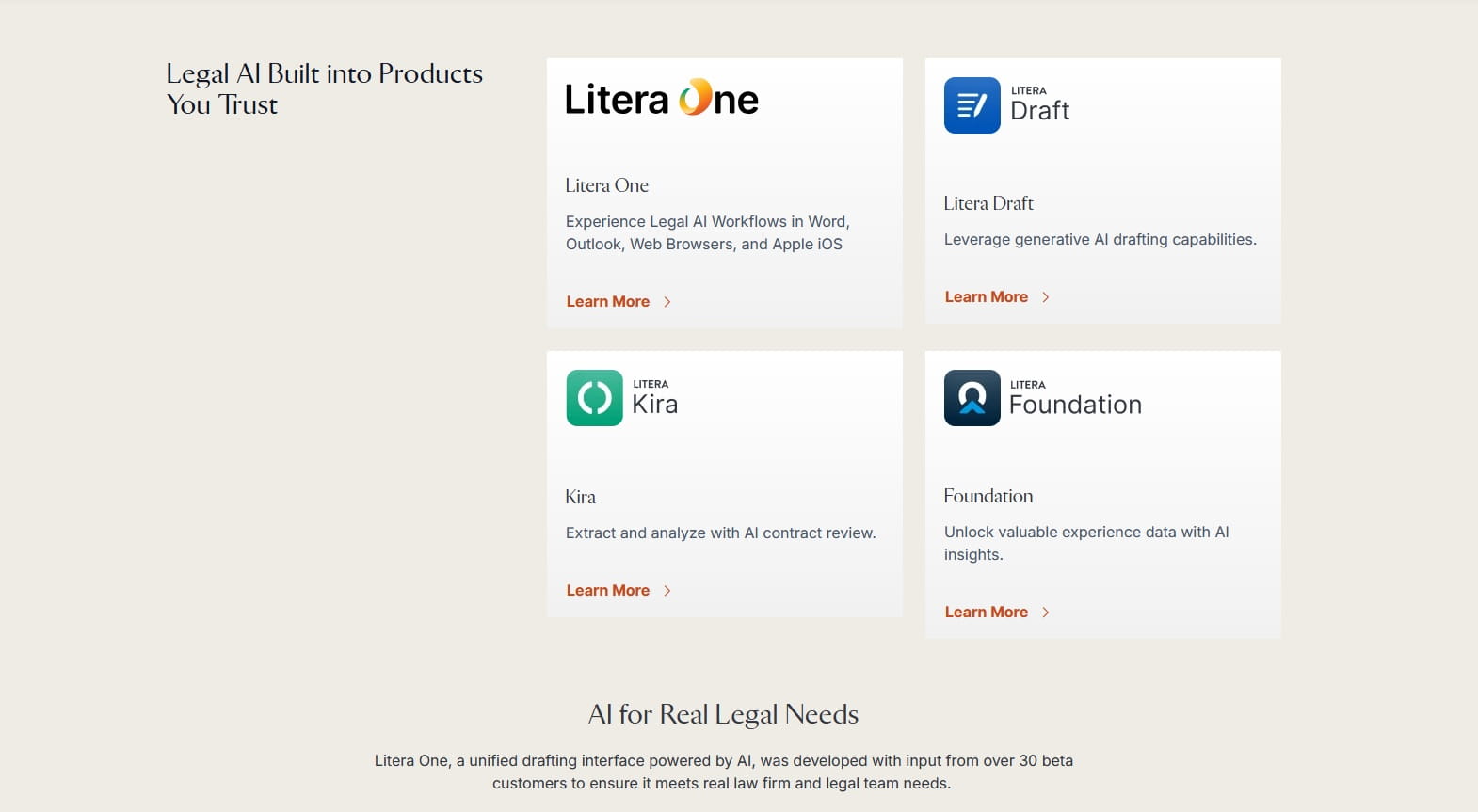The height and width of the screenshot is (812, 1478).
Task: Click chevron arrow beside Foundation Learn More
Action: pyautogui.click(x=1046, y=613)
